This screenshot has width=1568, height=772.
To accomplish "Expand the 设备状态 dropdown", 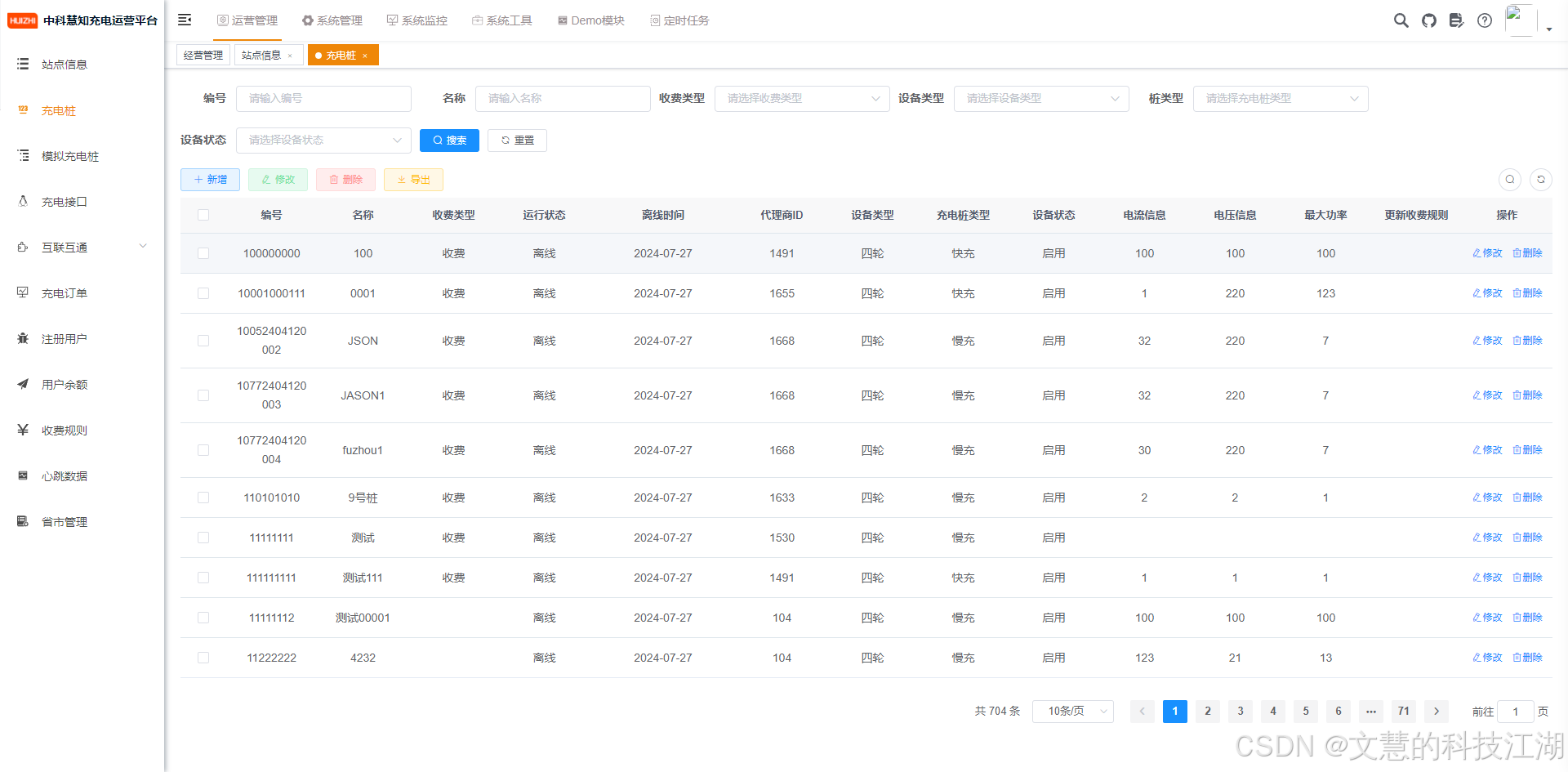I will point(323,141).
